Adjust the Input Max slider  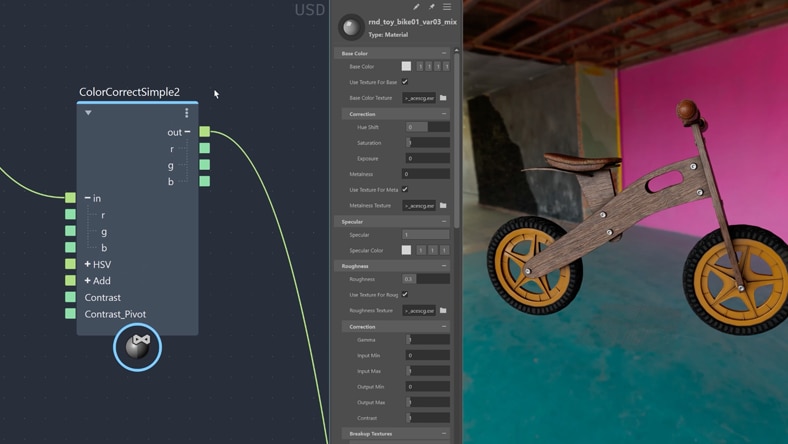pyautogui.click(x=428, y=371)
